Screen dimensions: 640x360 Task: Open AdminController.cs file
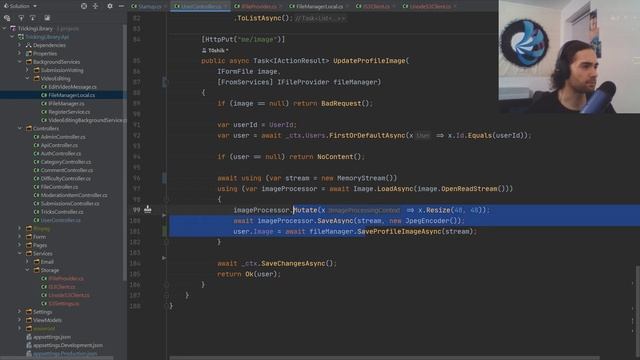coord(63,137)
